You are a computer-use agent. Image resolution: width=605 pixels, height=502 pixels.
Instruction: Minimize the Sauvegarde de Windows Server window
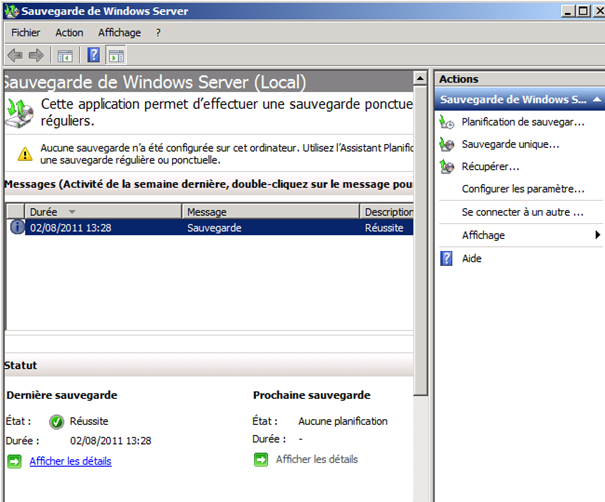tap(567, 10)
